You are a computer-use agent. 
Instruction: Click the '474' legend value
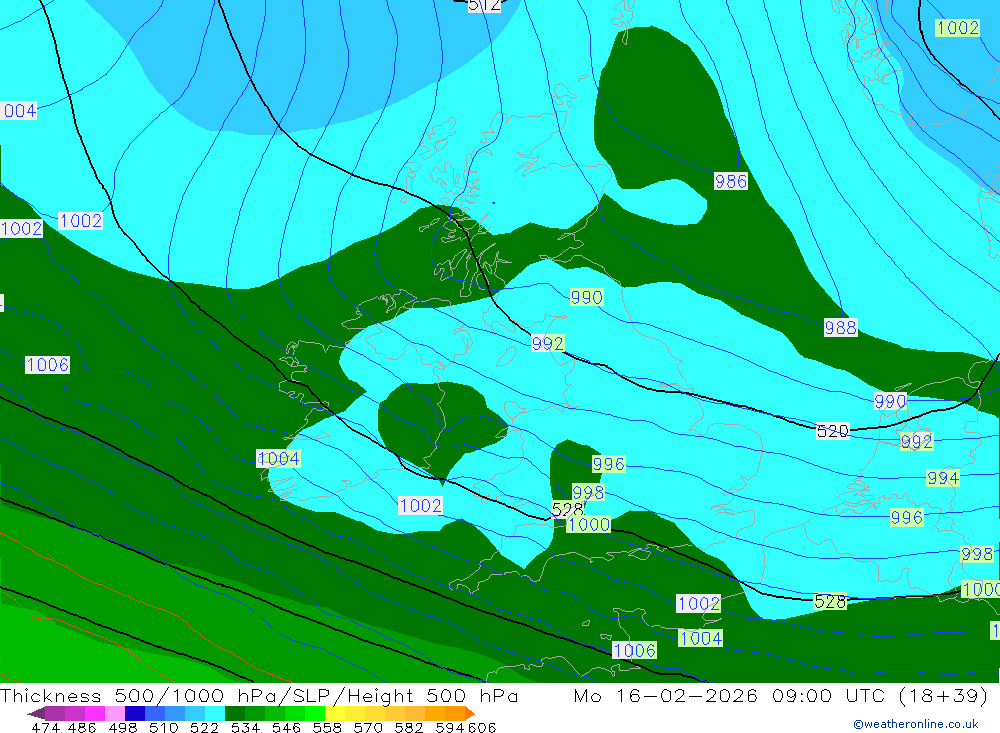coord(45,728)
